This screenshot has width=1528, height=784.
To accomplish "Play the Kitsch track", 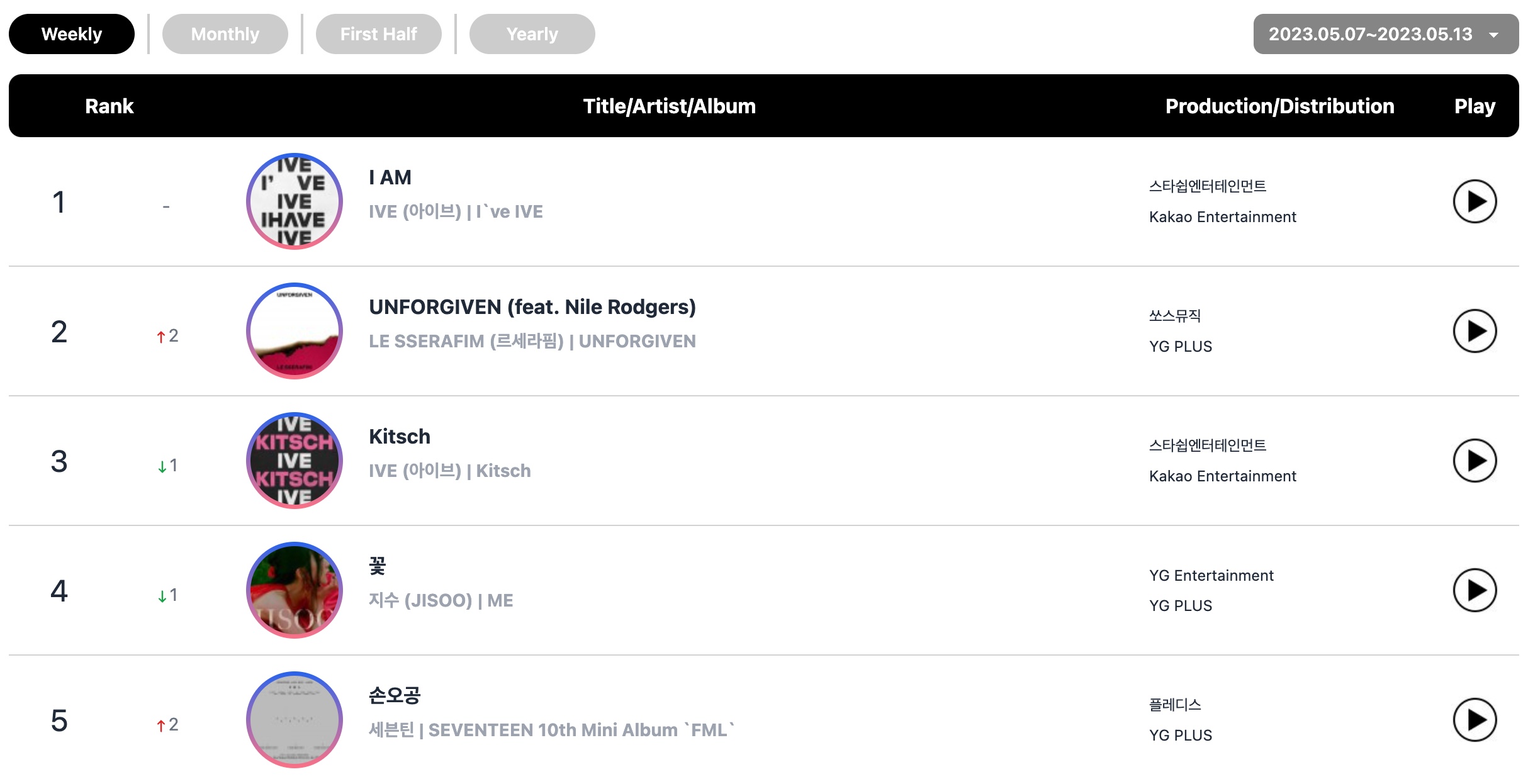I will pos(1474,461).
